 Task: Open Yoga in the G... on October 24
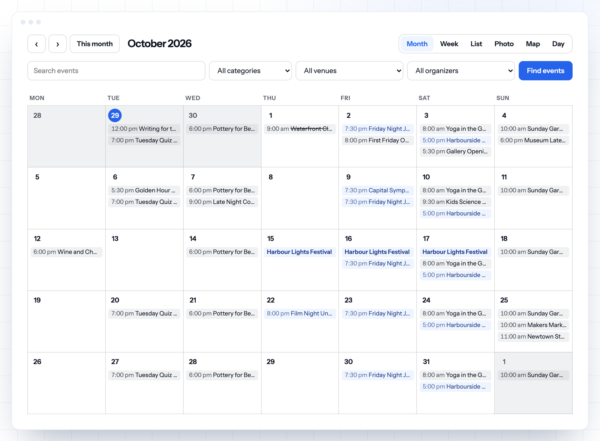455,314
